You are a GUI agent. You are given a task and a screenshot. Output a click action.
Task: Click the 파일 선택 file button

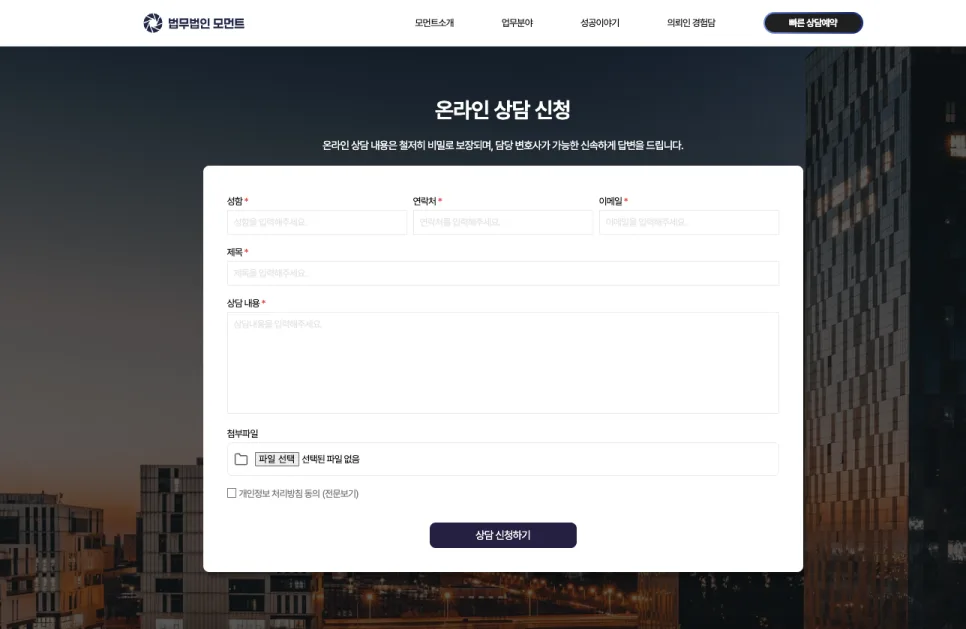[277, 459]
